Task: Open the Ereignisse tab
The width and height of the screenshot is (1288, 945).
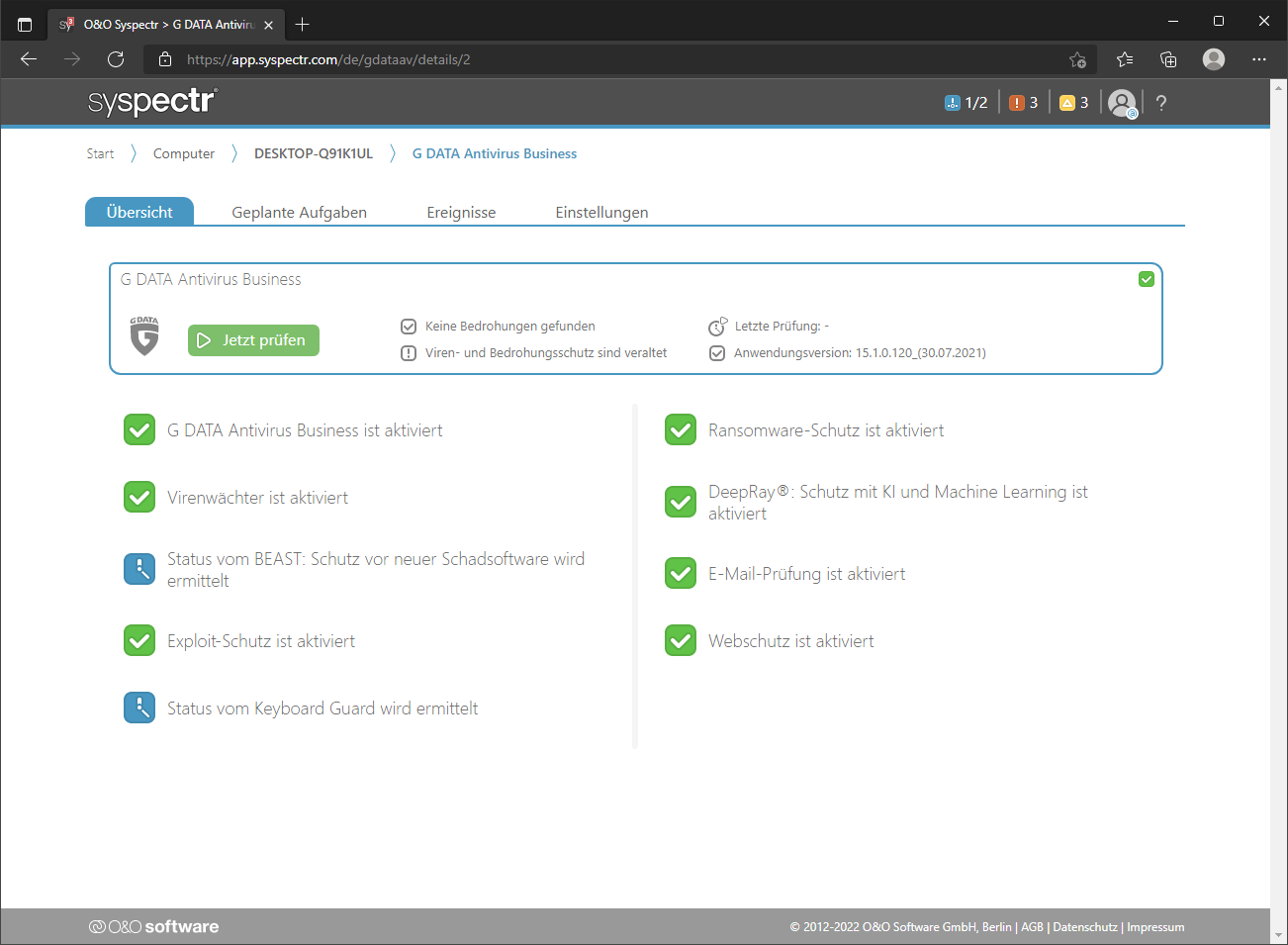Action: pos(461,212)
